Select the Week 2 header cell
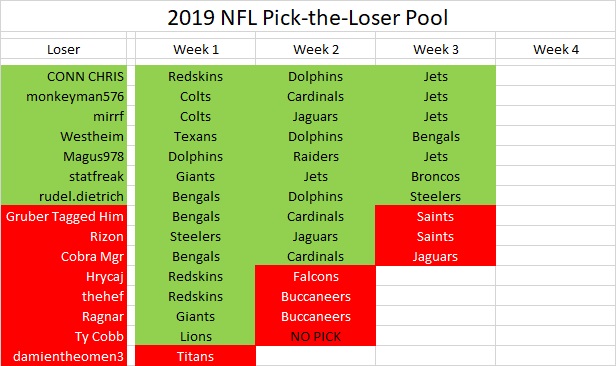This screenshot has height=366, width=616. (x=315, y=49)
